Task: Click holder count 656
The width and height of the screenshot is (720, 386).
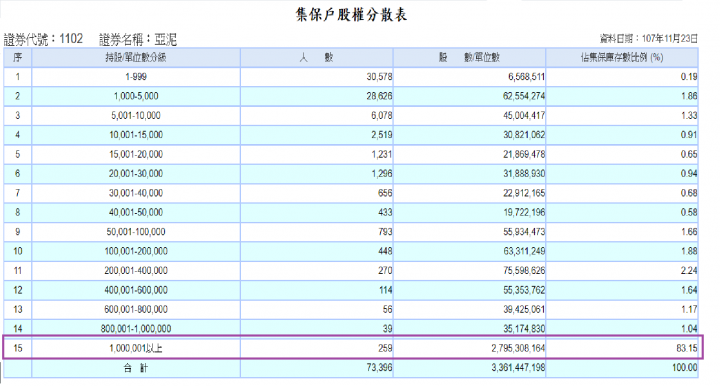Action: (385, 193)
